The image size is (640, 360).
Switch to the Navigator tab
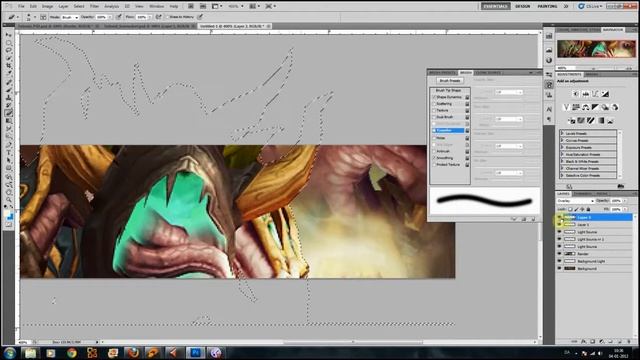coord(613,30)
